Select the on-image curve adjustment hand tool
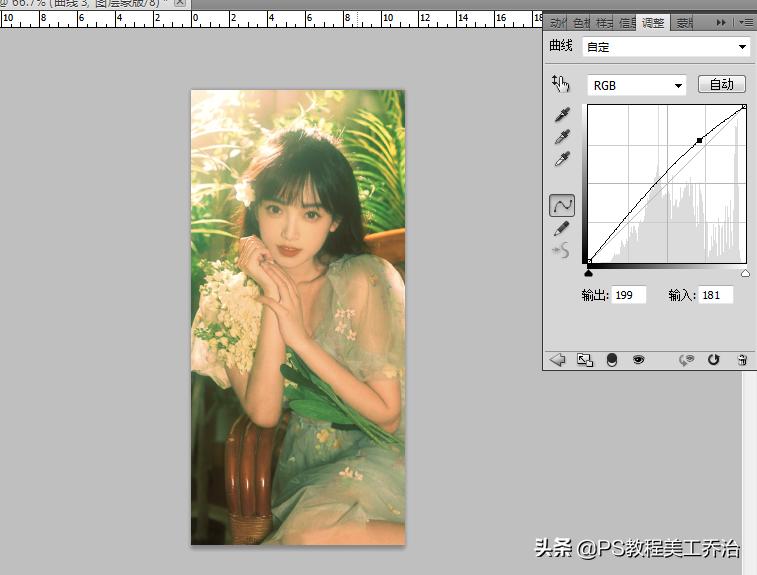 [561, 84]
